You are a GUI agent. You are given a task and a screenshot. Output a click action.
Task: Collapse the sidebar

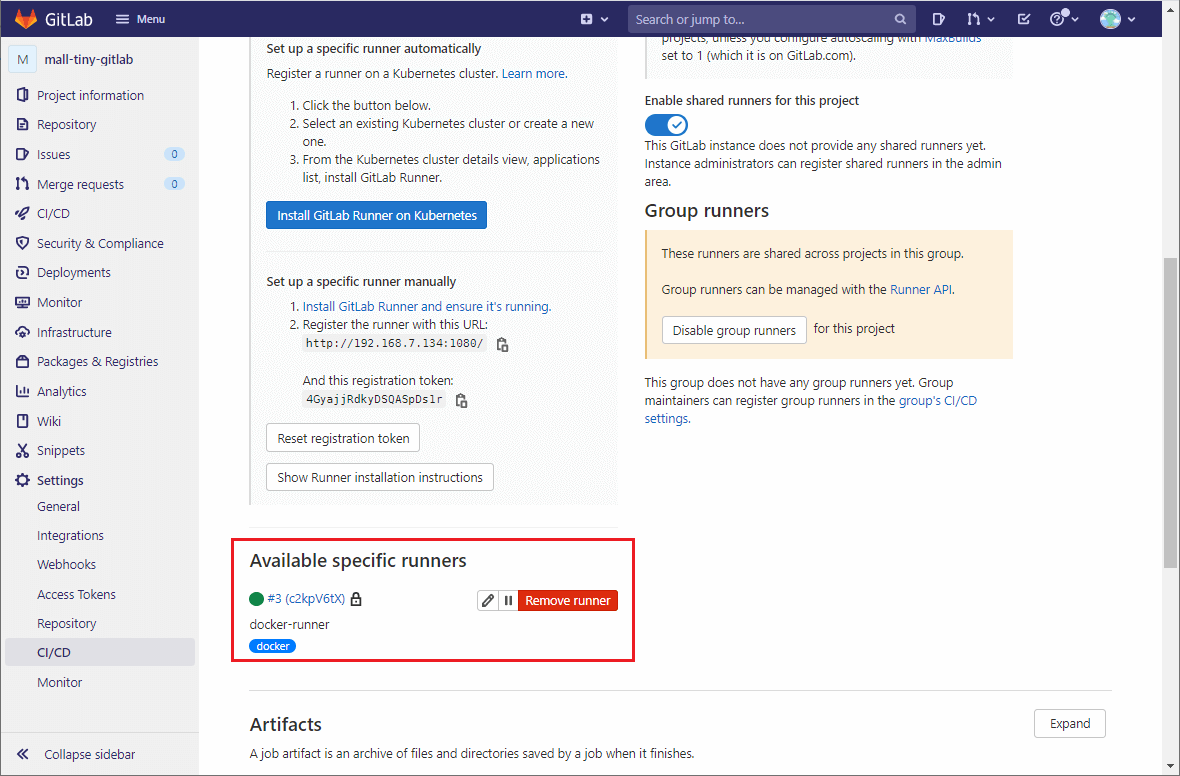tap(75, 754)
